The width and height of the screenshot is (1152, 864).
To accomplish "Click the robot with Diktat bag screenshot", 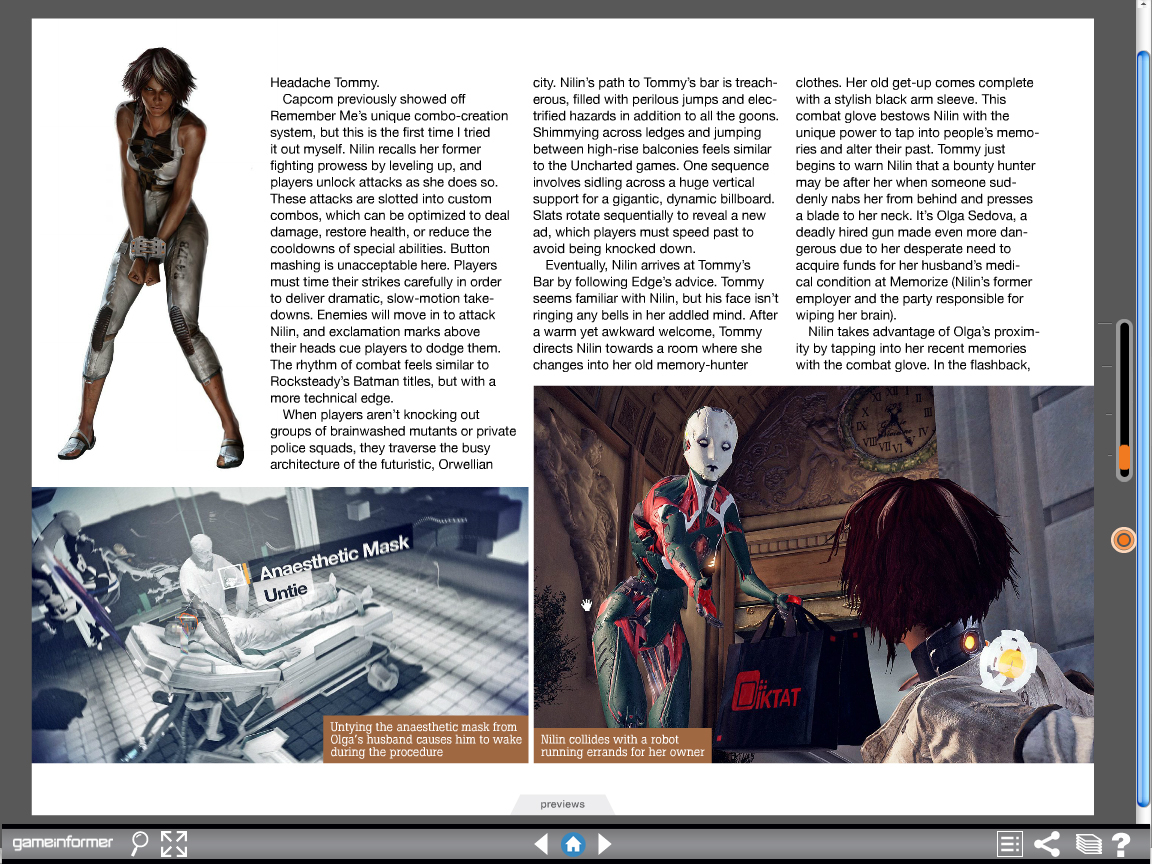I will pos(813,574).
